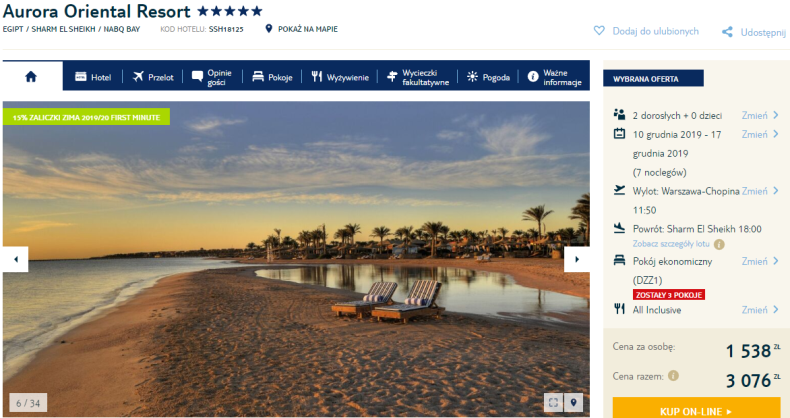Click info icon beside Zobacz szczegóły lotu
The image size is (790, 418).
[719, 244]
